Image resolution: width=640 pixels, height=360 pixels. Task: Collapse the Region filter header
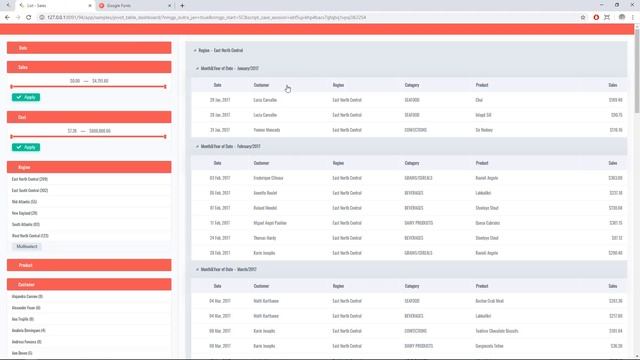click(x=89, y=167)
